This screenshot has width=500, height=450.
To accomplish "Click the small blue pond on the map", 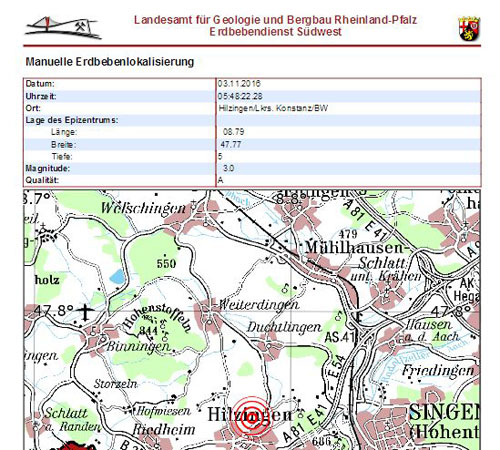I will (x=117, y=277).
